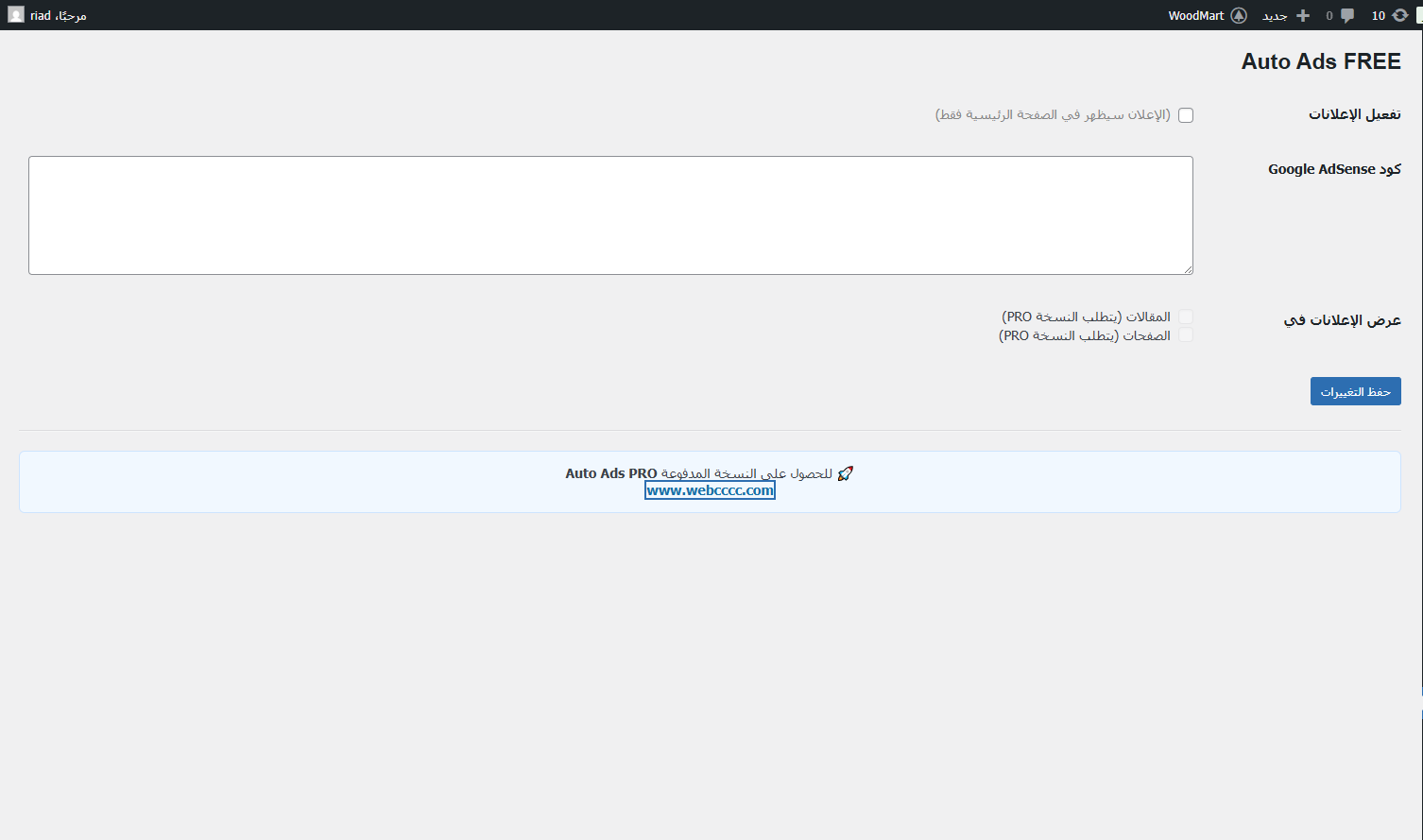Click the riad user avatar icon
The width and height of the screenshot is (1423, 840).
tap(16, 15)
